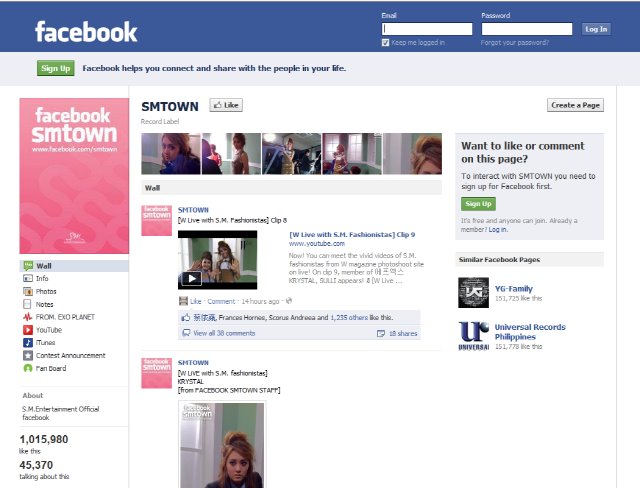Click the globe privacy icon after 14 hours ago
This screenshot has width=640, height=488.
(x=289, y=301)
